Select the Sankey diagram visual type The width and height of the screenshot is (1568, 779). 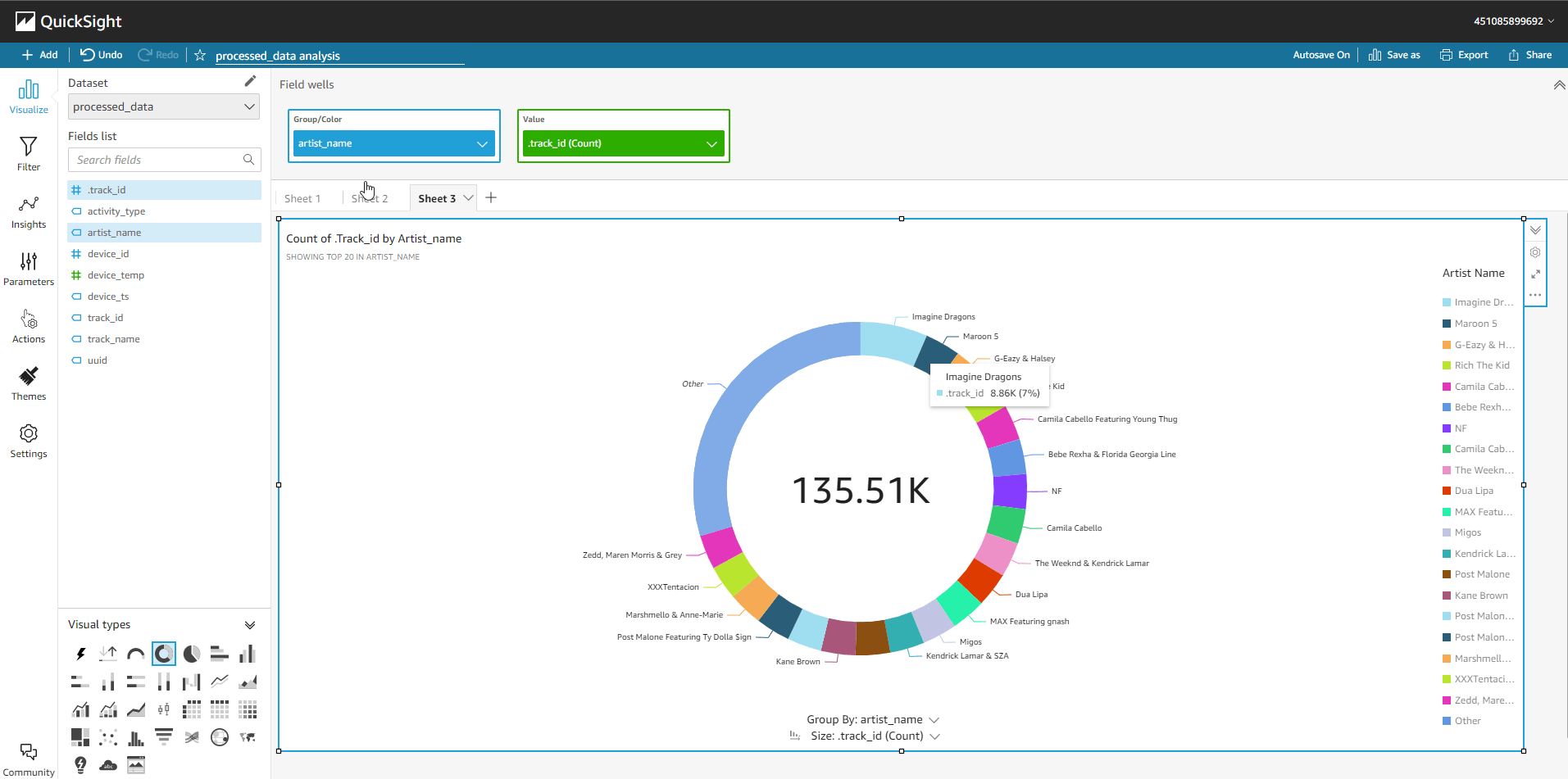click(192, 737)
